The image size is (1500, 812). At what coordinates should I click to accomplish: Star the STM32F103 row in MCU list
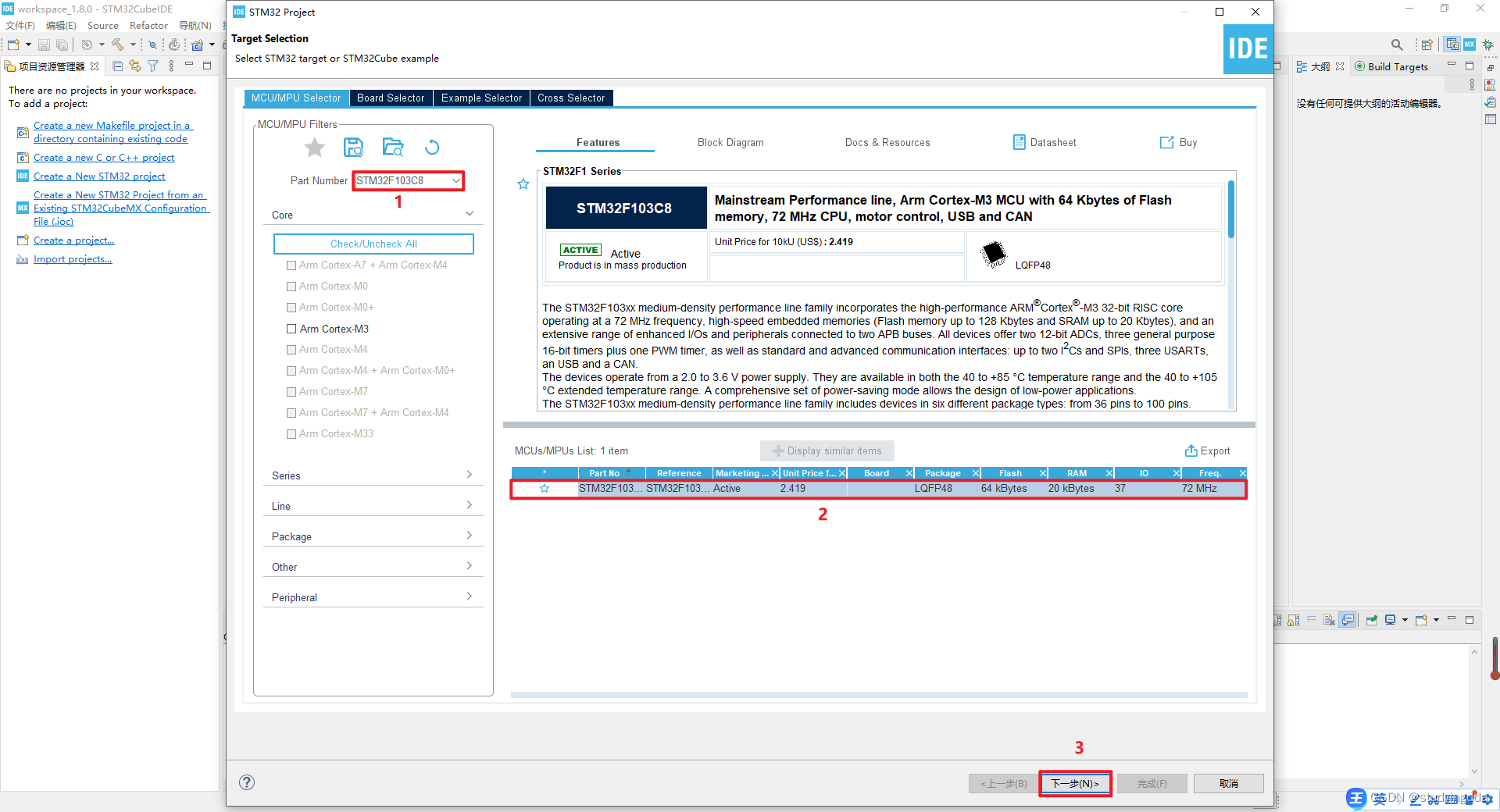coord(545,489)
